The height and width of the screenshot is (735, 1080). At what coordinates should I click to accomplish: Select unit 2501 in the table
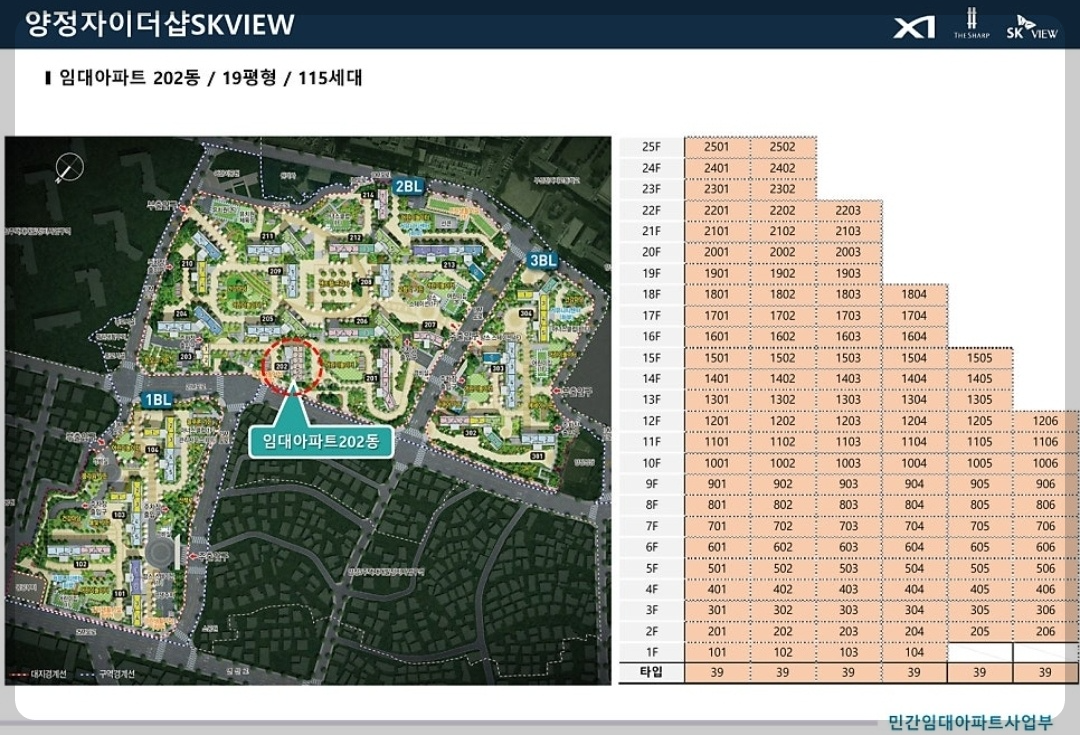(717, 147)
